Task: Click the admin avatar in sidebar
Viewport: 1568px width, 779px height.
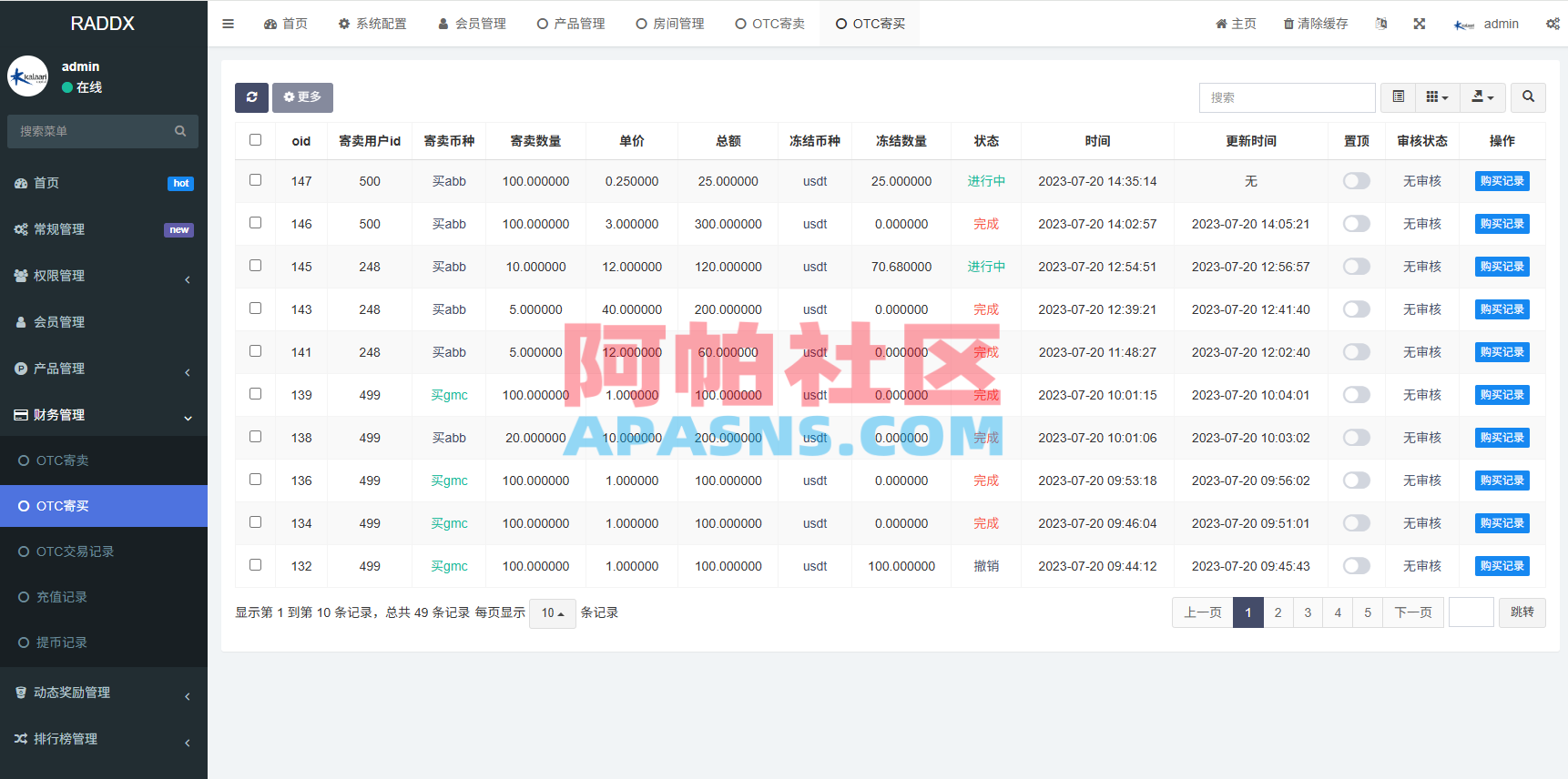Action: coord(28,76)
